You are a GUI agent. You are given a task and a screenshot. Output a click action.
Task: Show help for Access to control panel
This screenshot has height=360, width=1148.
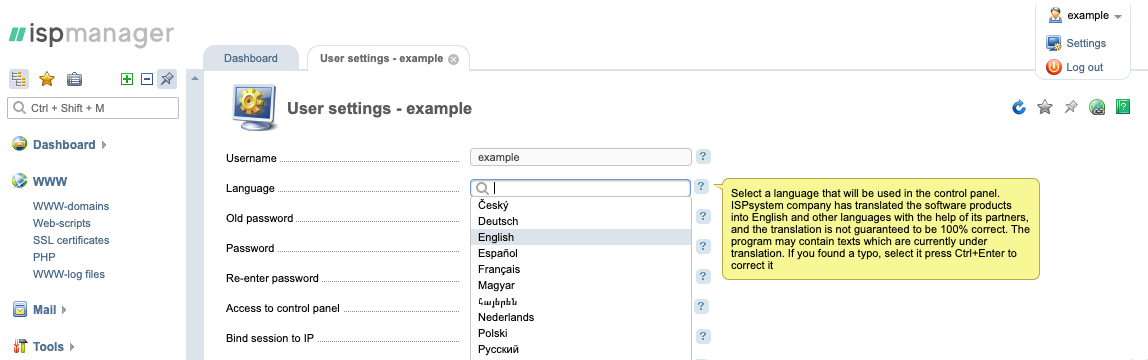pyautogui.click(x=701, y=307)
